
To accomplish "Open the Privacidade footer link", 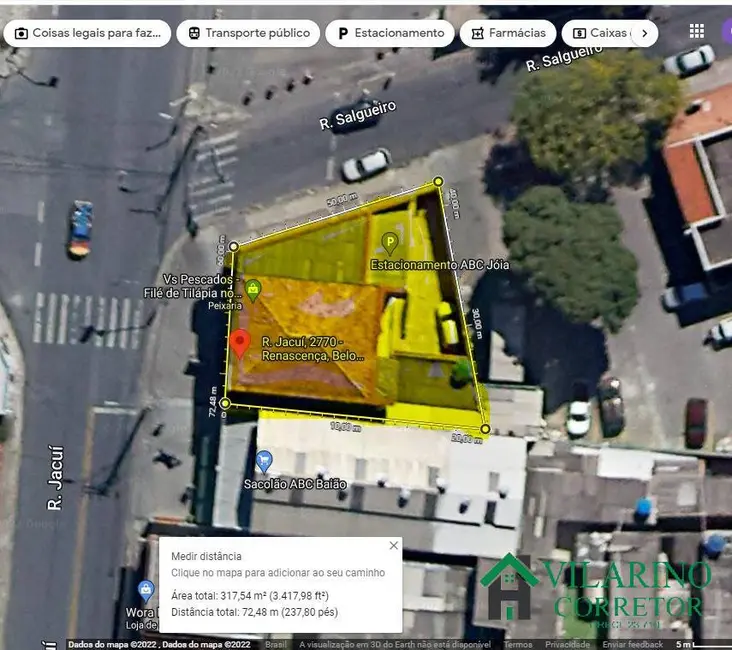I will tap(567, 645).
